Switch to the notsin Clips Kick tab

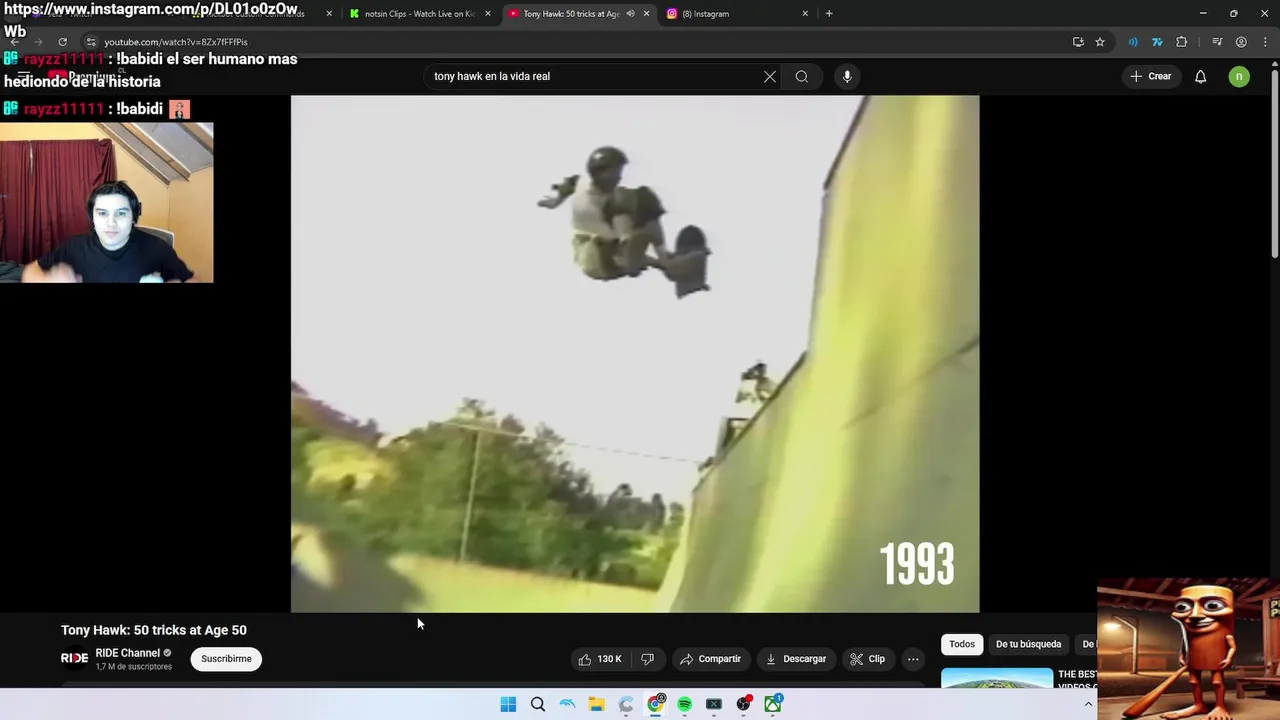click(420, 14)
